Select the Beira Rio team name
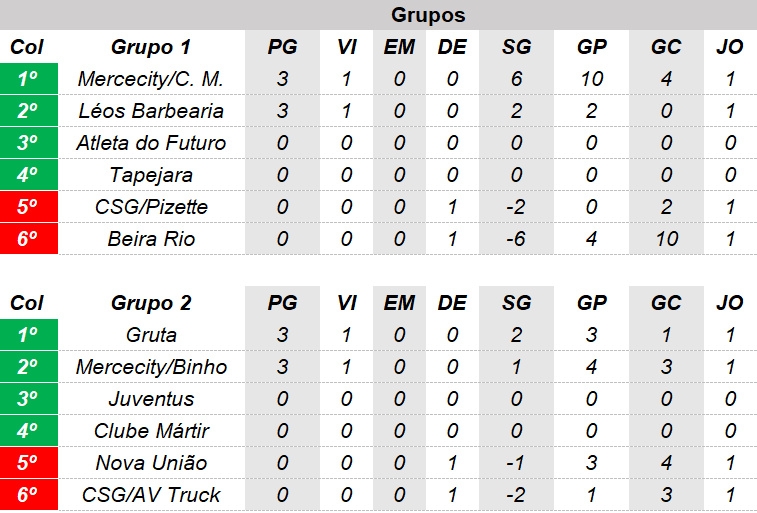The height and width of the screenshot is (513, 757). pyautogui.click(x=151, y=238)
